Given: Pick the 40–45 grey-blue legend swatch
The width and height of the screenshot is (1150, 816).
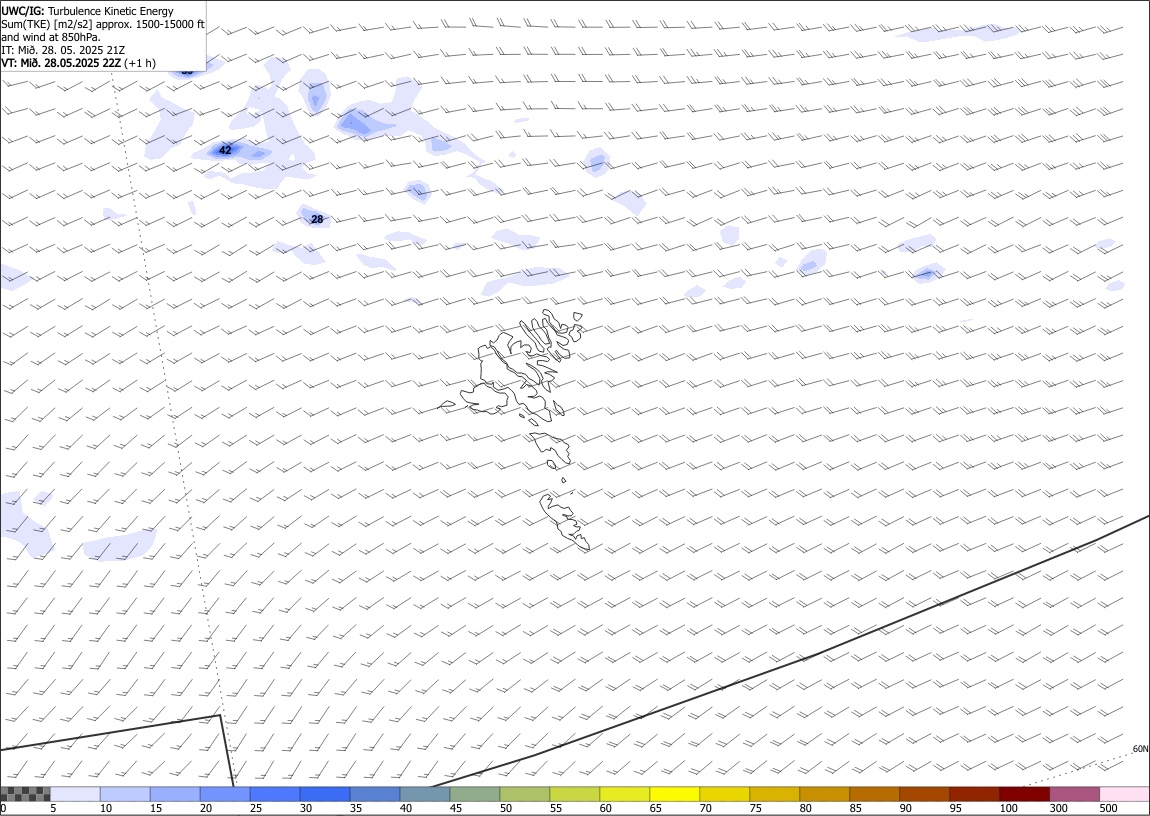Looking at the screenshot, I should coord(425,794).
